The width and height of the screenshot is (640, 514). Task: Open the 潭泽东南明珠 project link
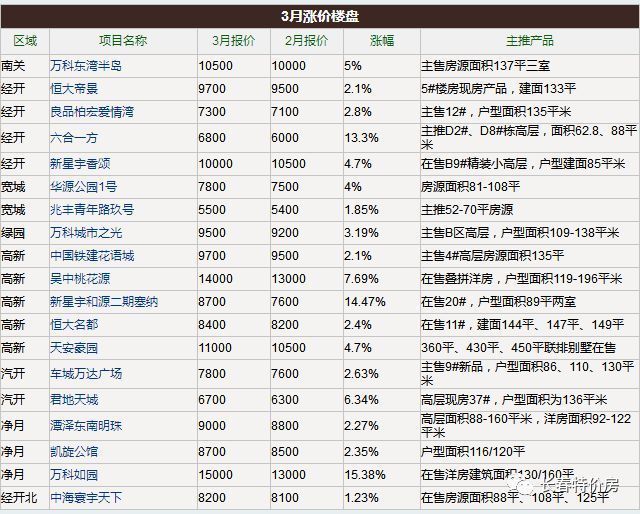coord(86,425)
